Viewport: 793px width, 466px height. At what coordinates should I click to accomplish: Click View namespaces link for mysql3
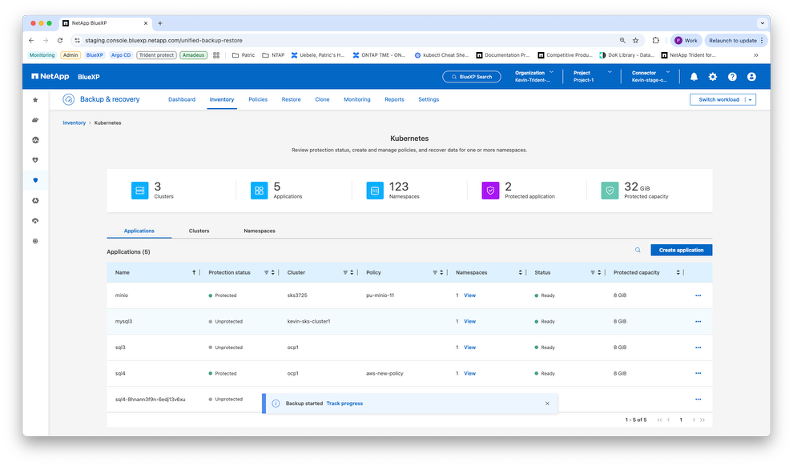[x=470, y=321]
